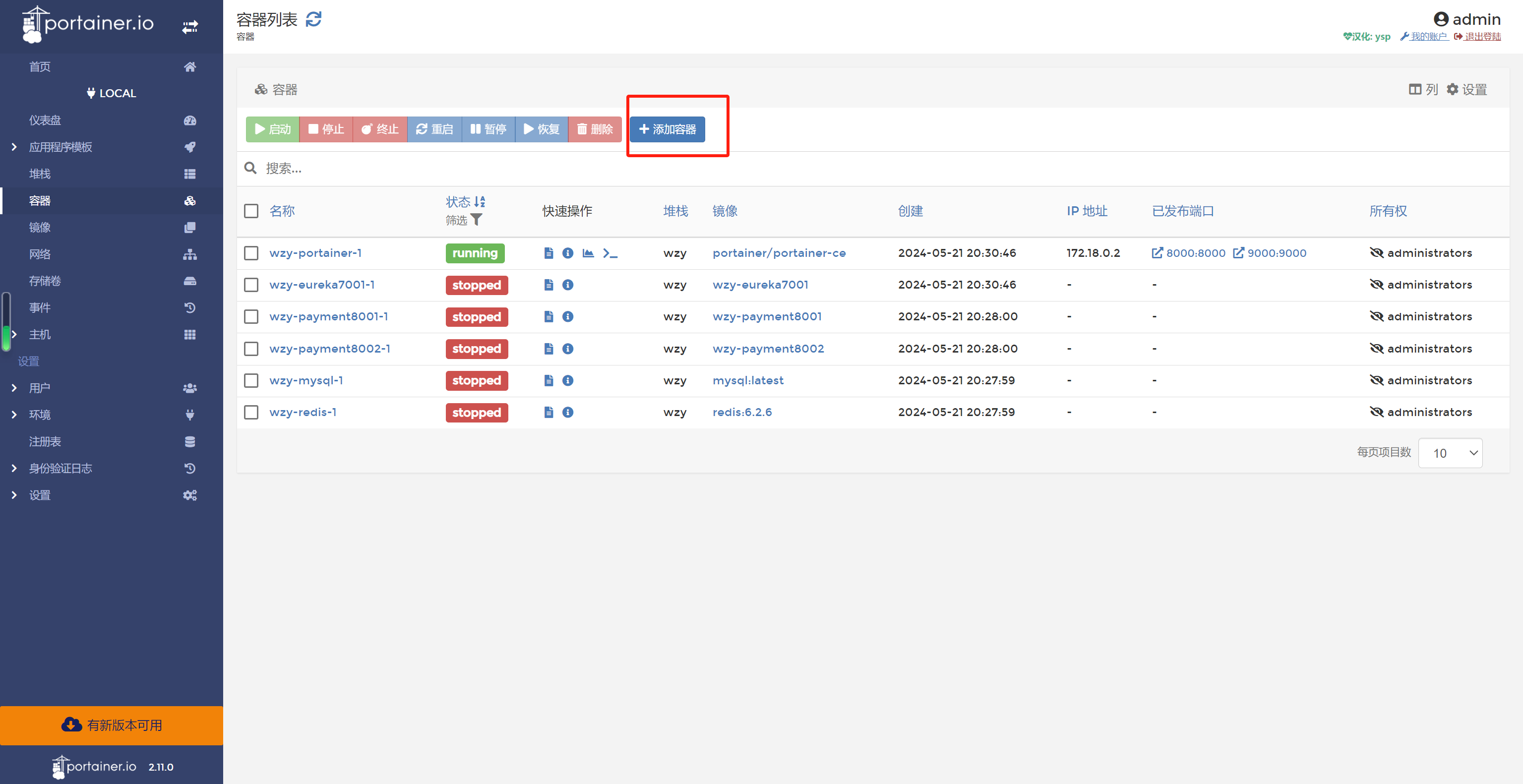Click the status filter funnel icon
This screenshot has width=1523, height=784.
pos(477,220)
